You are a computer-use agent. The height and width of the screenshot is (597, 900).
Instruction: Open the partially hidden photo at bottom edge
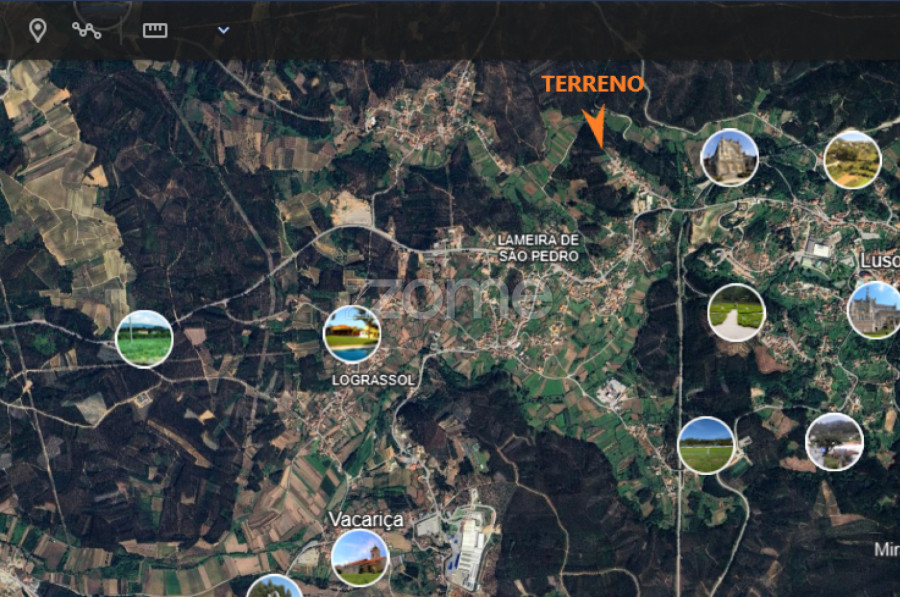pos(273,587)
